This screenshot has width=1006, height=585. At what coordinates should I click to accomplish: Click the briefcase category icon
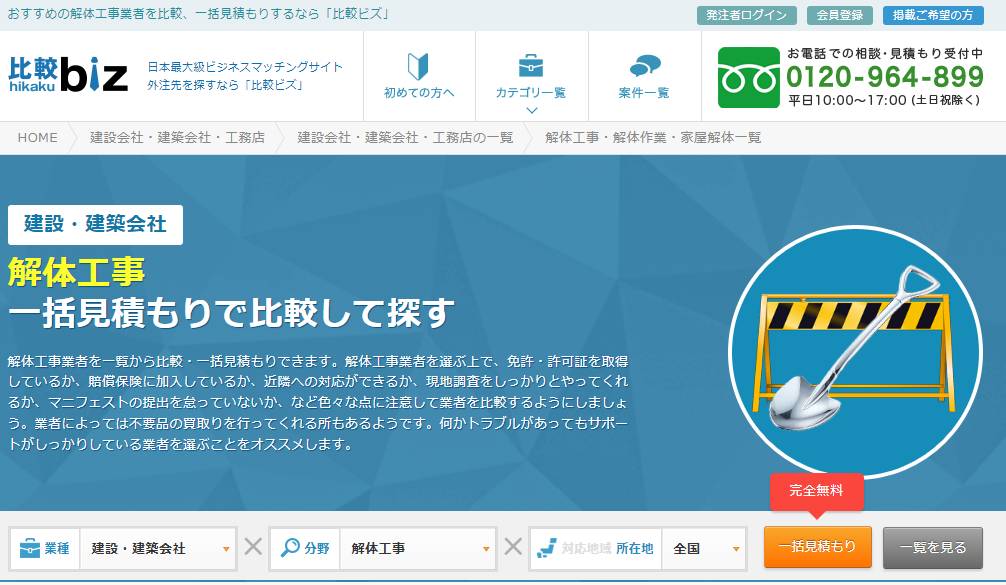530,66
